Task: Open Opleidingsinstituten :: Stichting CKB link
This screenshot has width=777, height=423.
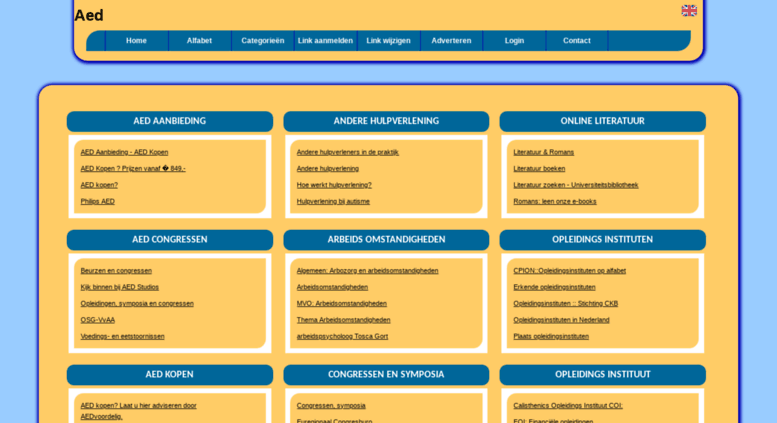Action: tap(565, 303)
